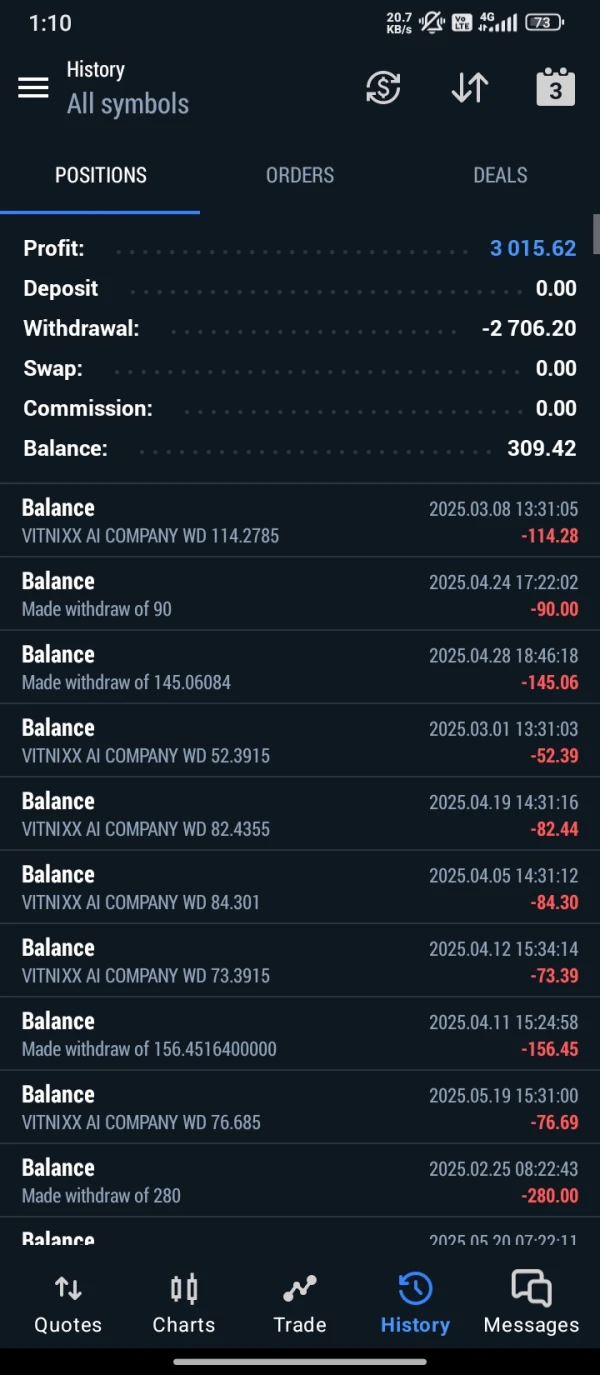
Task: Tap the currency refresh symbol icon
Action: tap(383, 88)
